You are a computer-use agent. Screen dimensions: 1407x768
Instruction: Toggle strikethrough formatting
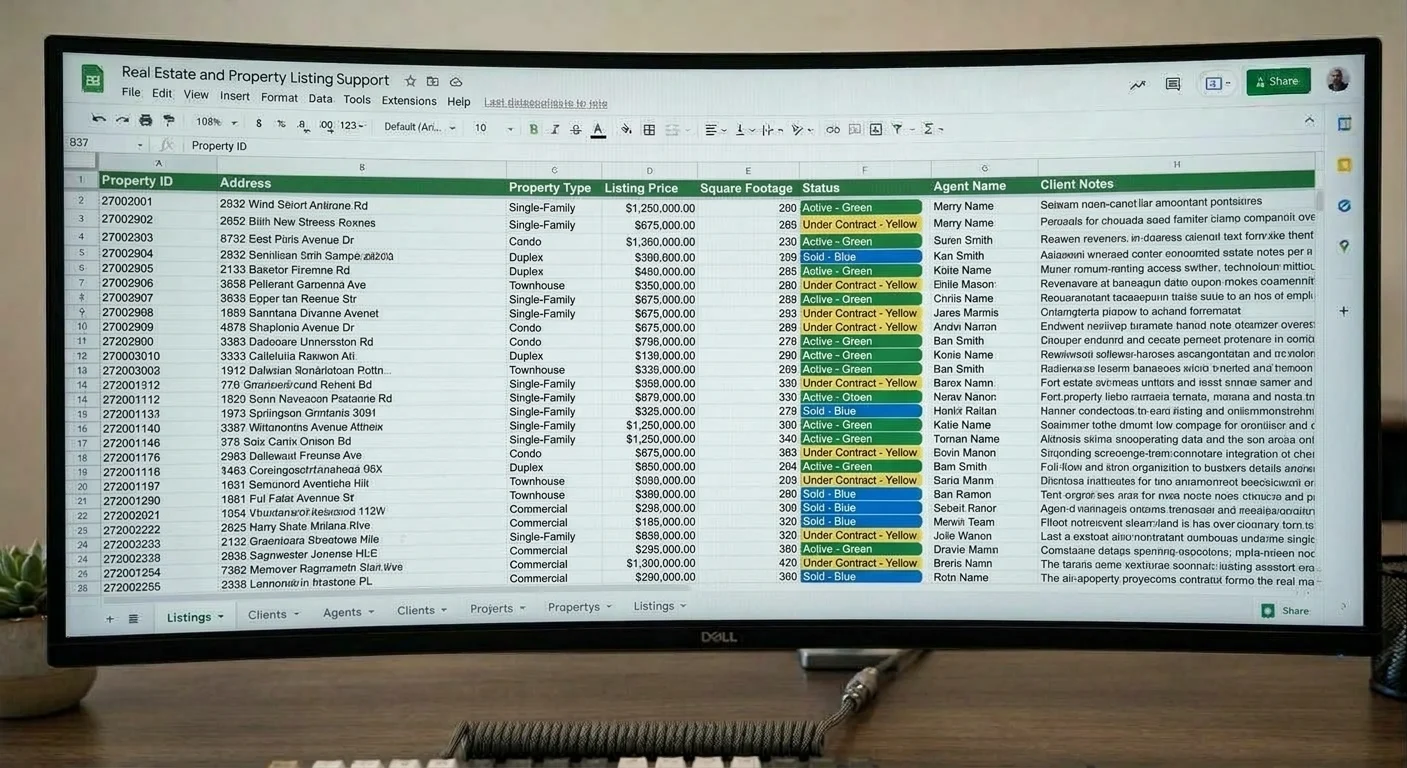point(575,129)
